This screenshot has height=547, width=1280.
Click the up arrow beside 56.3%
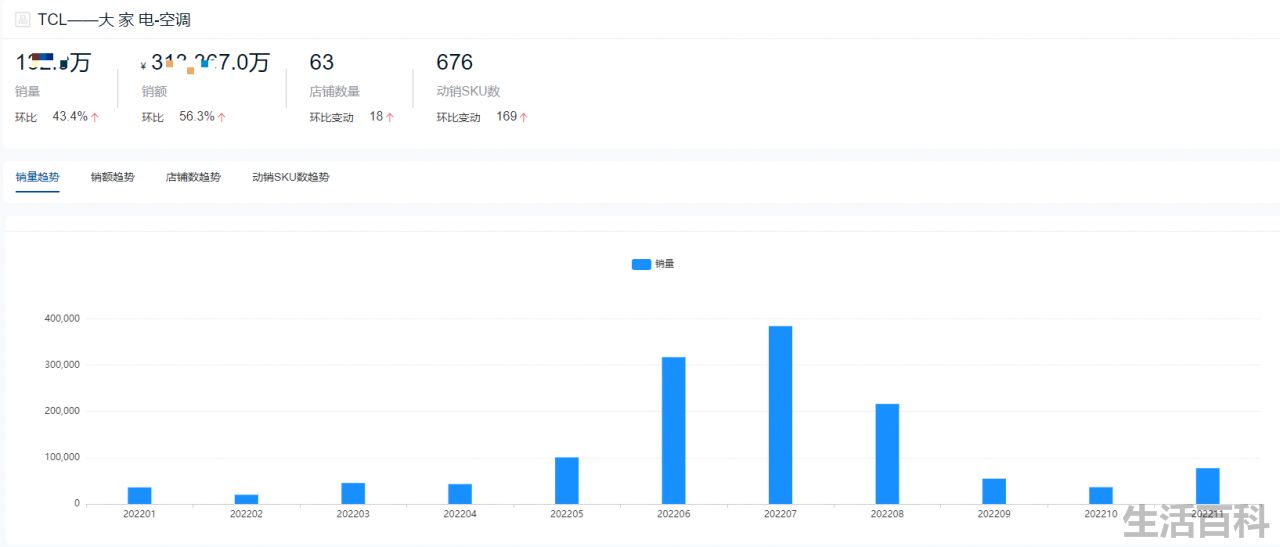click(x=222, y=117)
